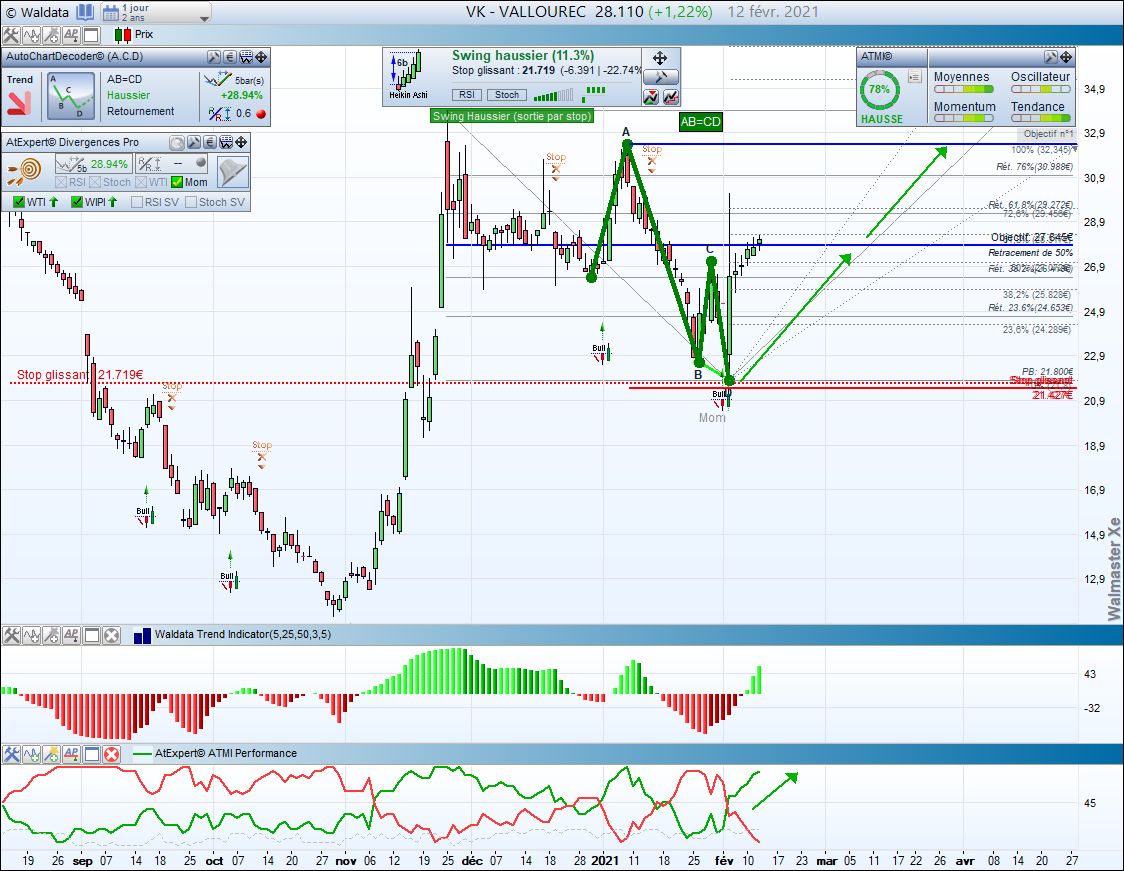The image size is (1124, 871).
Task: Open ATMI Performance pane settings tools
Action: [11, 754]
